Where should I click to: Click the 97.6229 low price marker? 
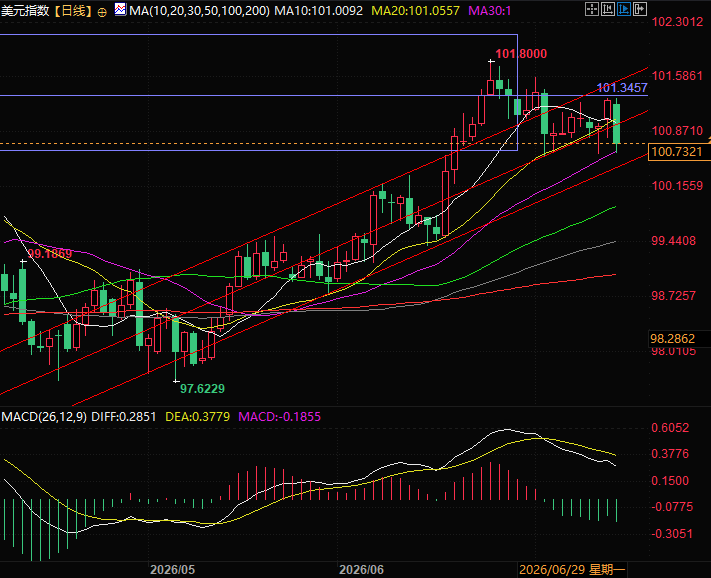(202, 389)
